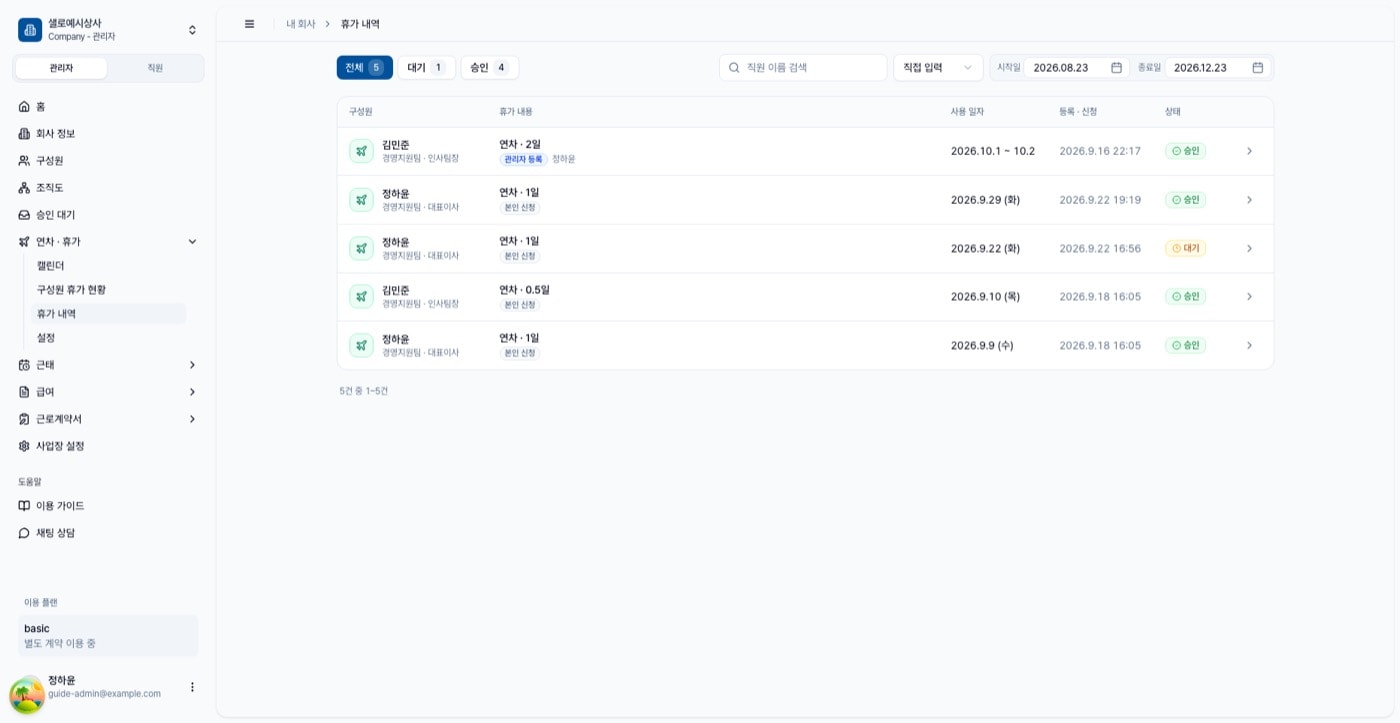Switch to 관리자 mode toggle
Screen dimensions: 1400x723
[62, 68]
